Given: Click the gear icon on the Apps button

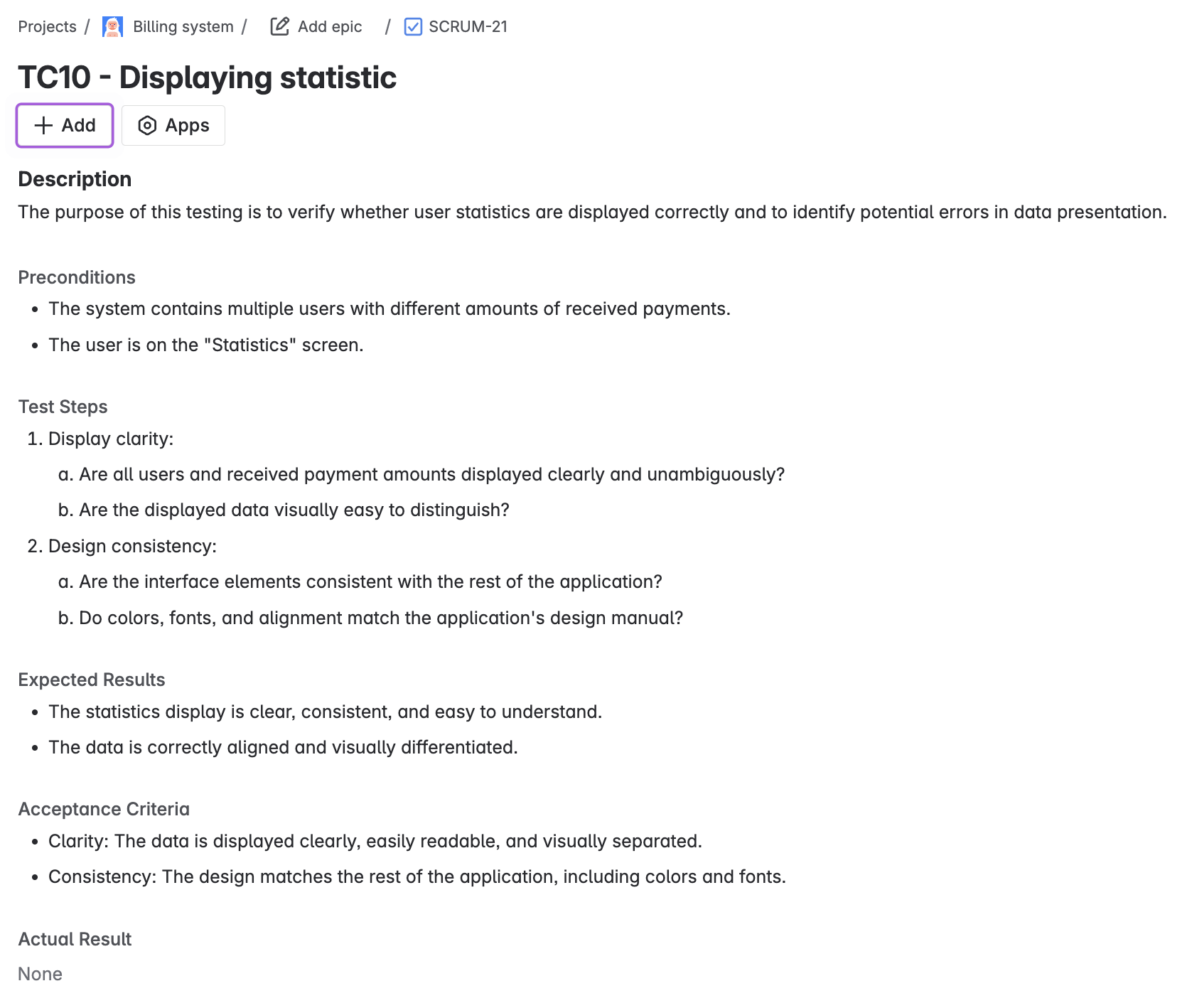Looking at the screenshot, I should pyautogui.click(x=147, y=125).
